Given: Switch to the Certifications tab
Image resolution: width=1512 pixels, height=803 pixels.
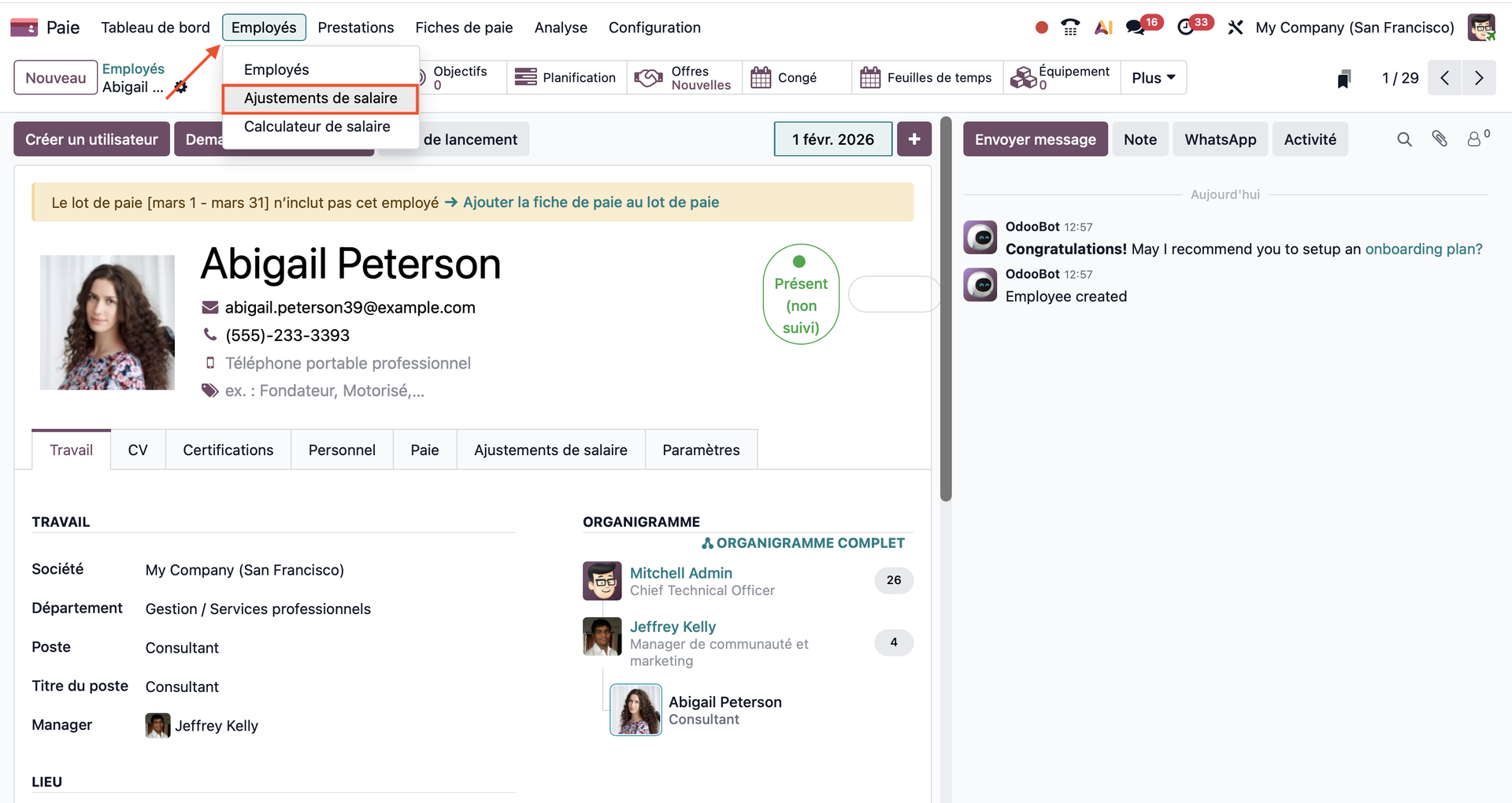Looking at the screenshot, I should tap(228, 450).
